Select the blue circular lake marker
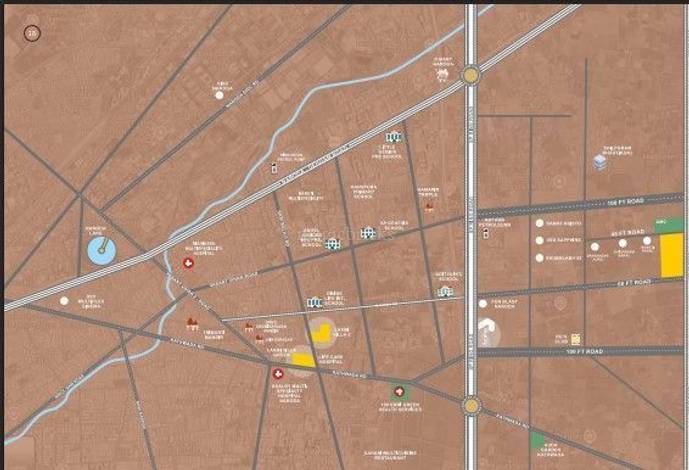 [x=101, y=250]
